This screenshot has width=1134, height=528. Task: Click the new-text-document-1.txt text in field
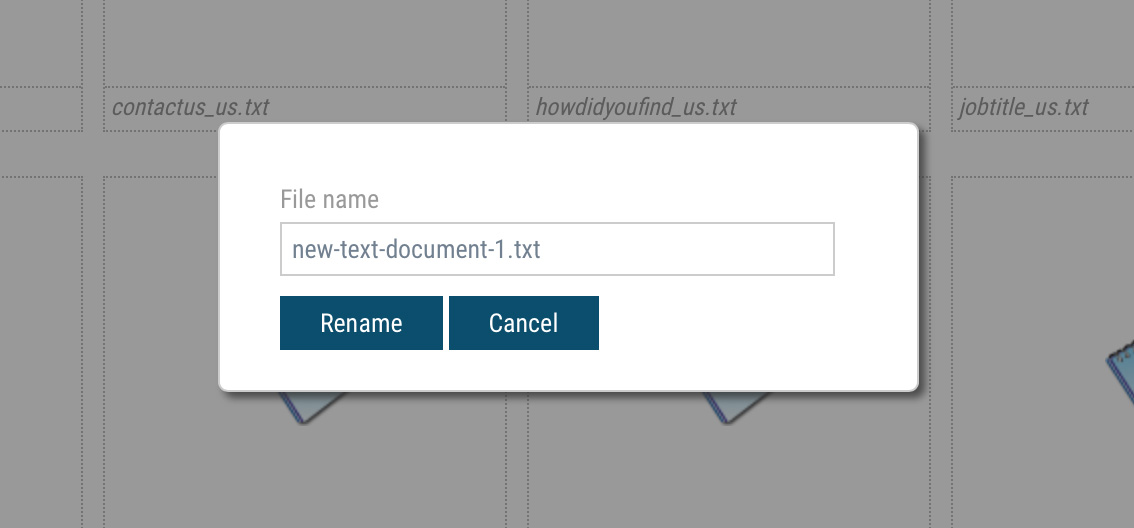click(x=416, y=249)
